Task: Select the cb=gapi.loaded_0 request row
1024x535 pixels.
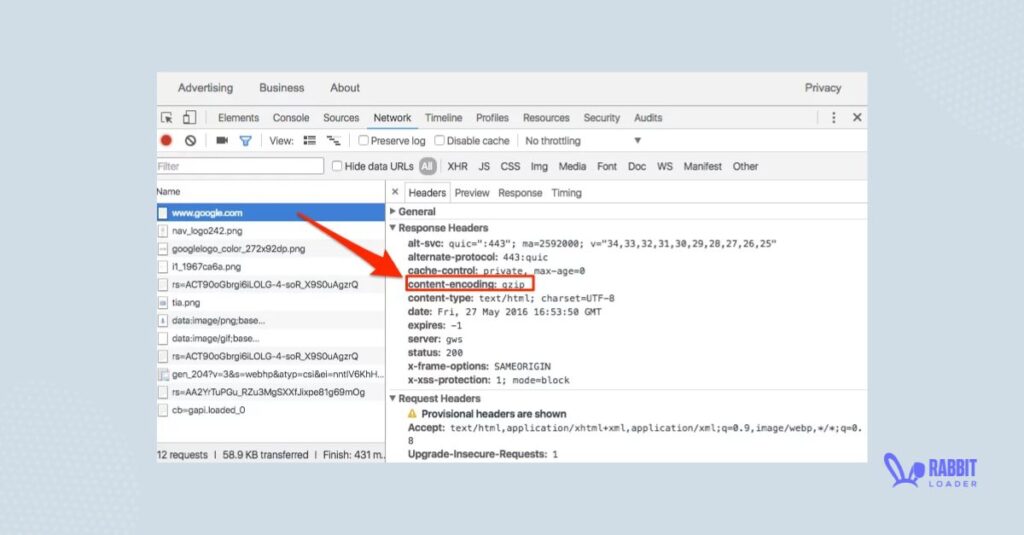Action: (271, 410)
